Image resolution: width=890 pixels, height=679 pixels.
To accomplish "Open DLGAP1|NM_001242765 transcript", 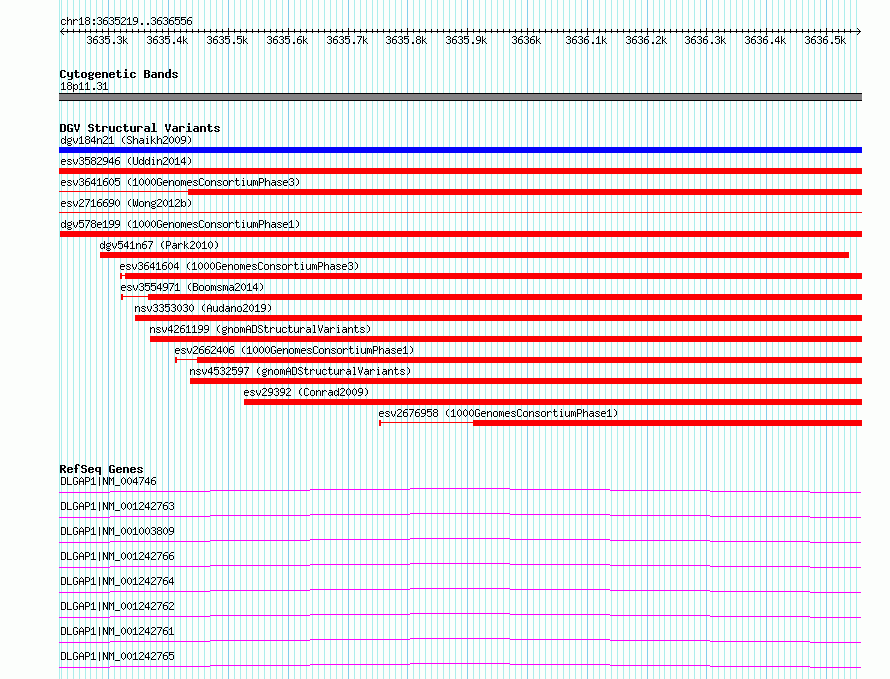I will [117, 656].
